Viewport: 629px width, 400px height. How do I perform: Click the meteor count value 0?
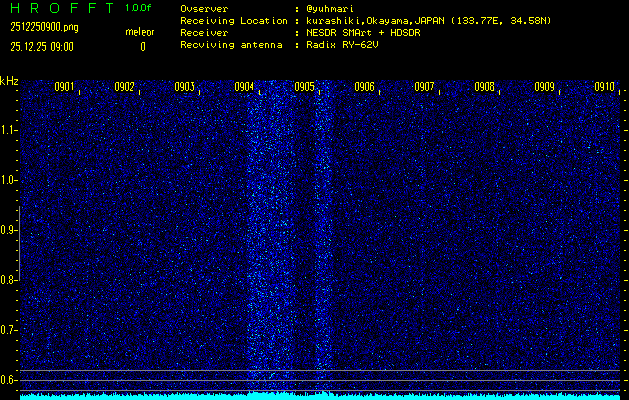pos(143,47)
